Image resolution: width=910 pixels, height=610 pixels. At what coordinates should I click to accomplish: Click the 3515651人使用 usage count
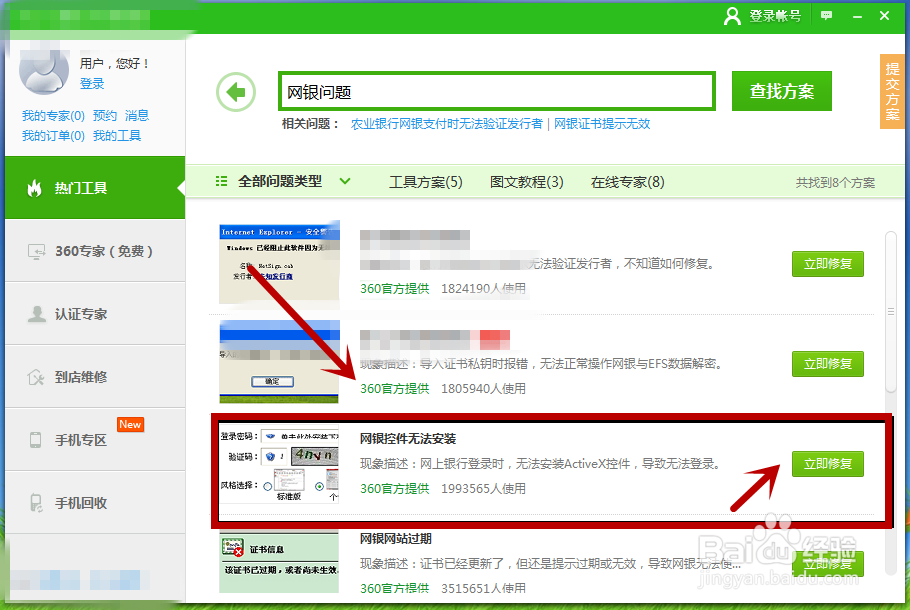[483, 589]
